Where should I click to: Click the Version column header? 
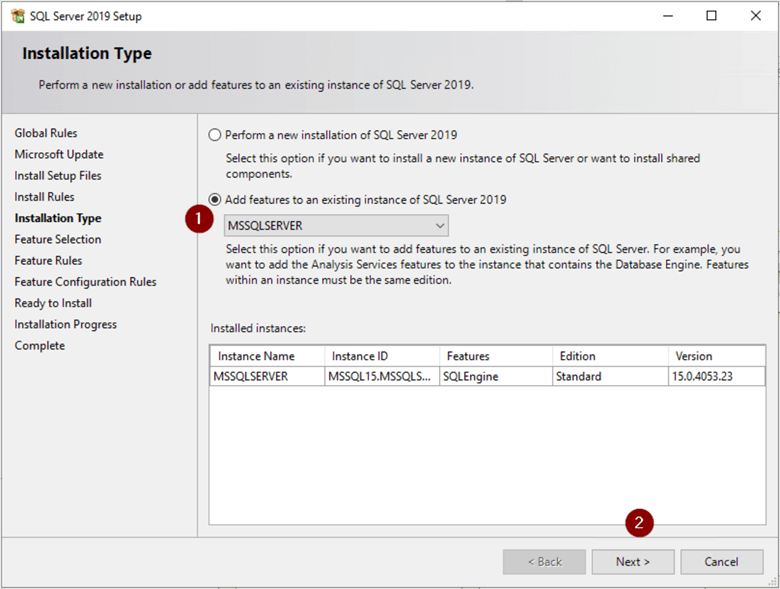point(716,356)
